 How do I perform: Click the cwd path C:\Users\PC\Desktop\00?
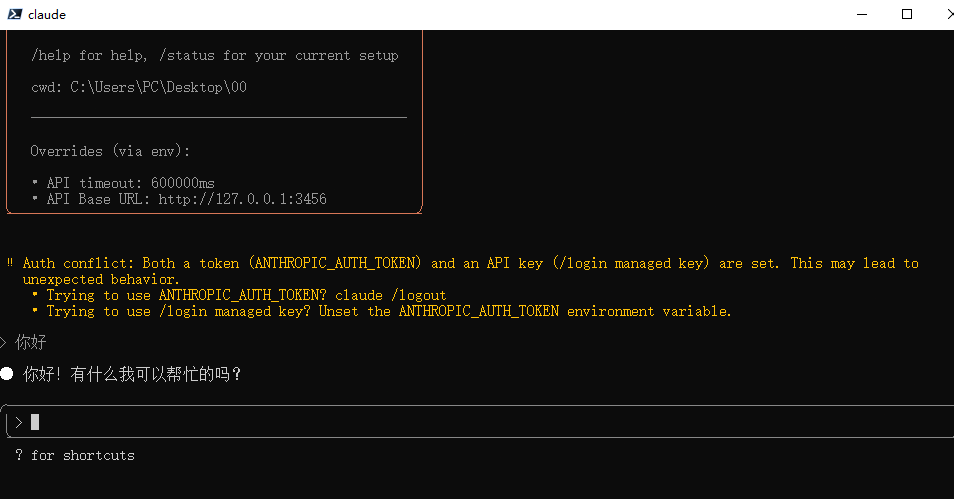[x=158, y=87]
